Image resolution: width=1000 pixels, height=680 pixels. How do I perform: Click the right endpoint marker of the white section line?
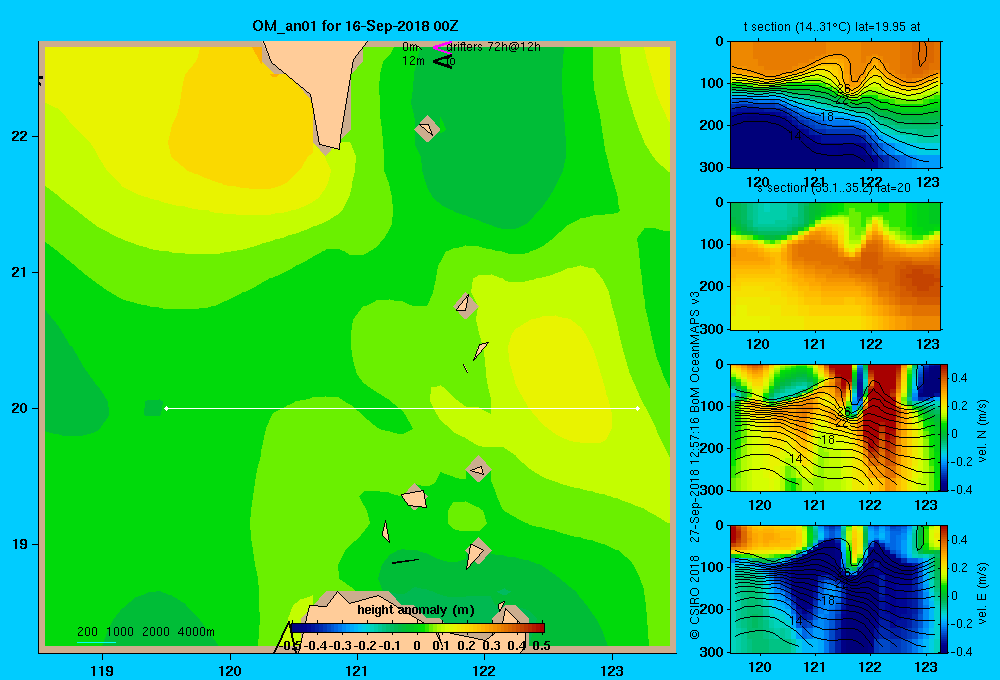pyautogui.click(x=638, y=408)
